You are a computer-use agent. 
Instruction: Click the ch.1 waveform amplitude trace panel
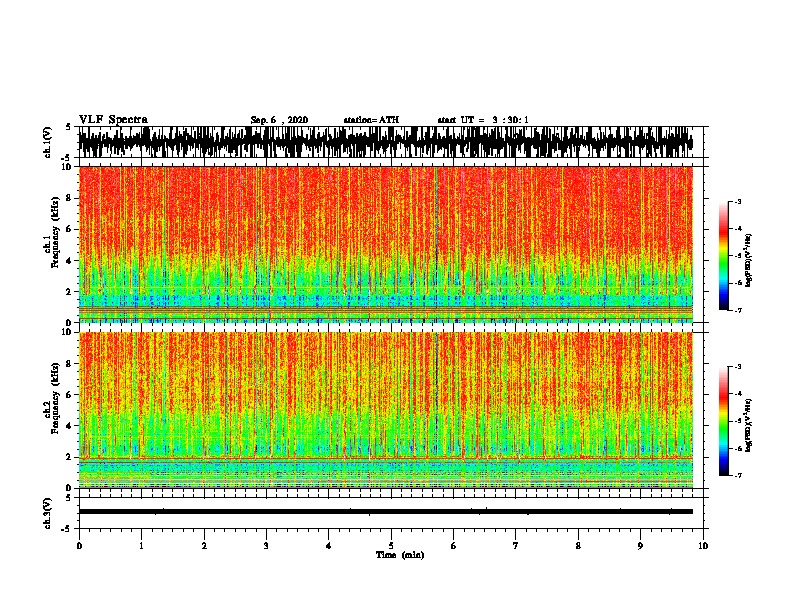pyautogui.click(x=390, y=142)
